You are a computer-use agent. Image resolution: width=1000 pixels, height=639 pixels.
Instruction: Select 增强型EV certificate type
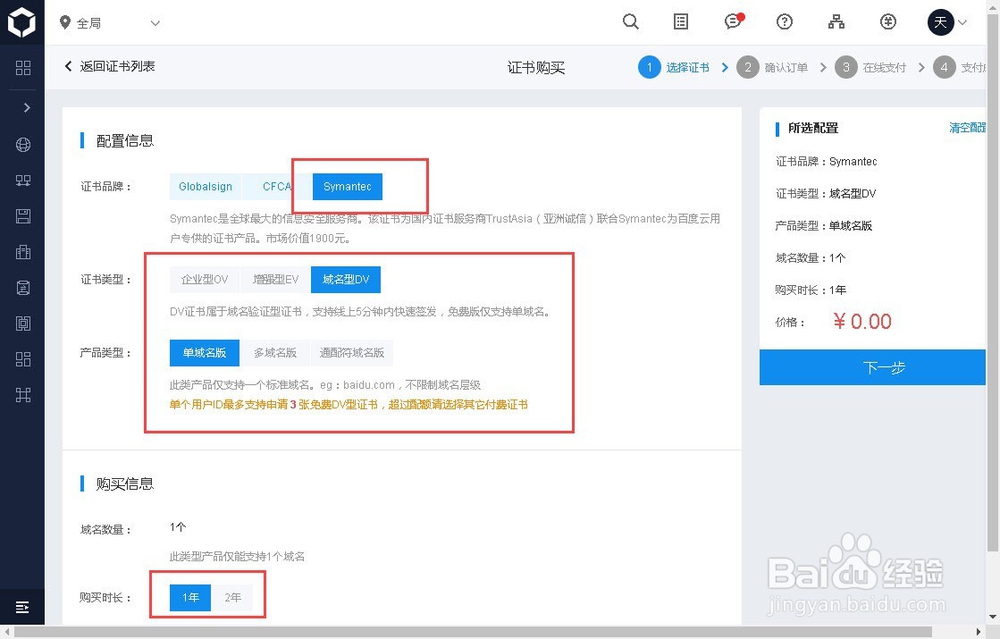pos(276,279)
